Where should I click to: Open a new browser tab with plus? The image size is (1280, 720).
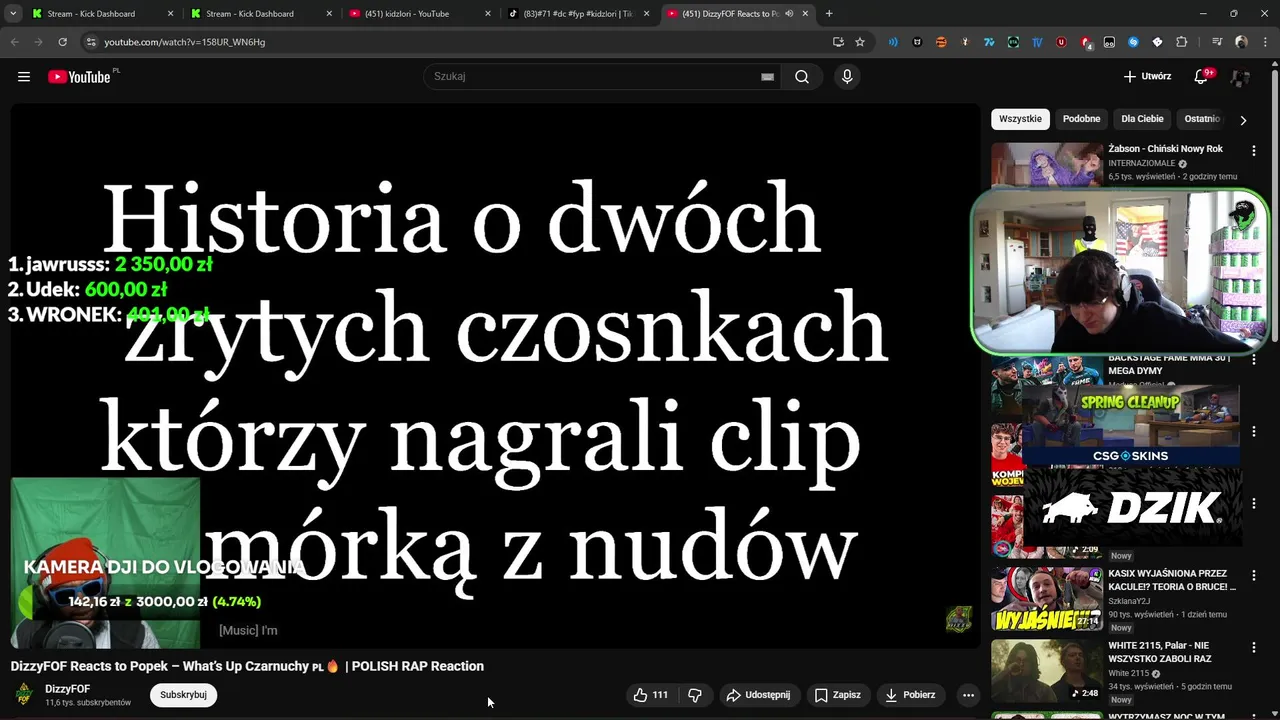(x=829, y=14)
